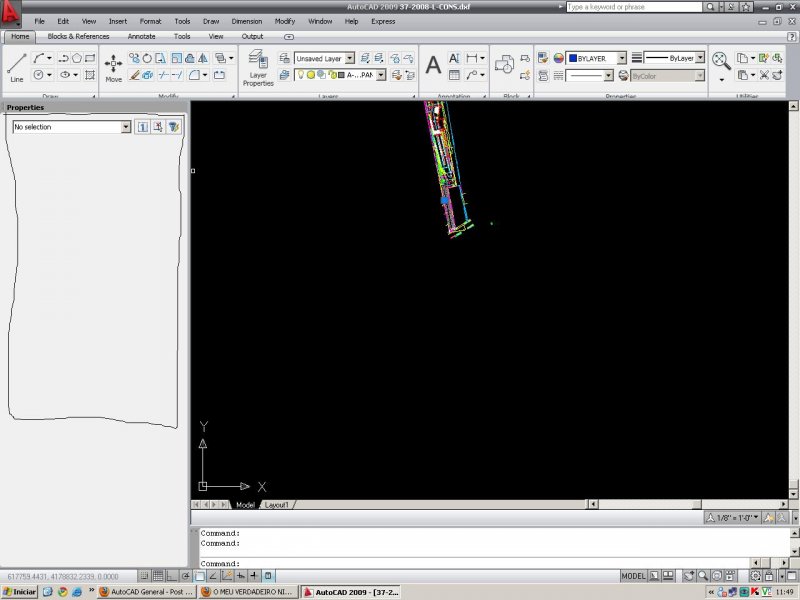Image resolution: width=800 pixels, height=600 pixels.
Task: Open Layer Properties manager
Action: [x=258, y=67]
